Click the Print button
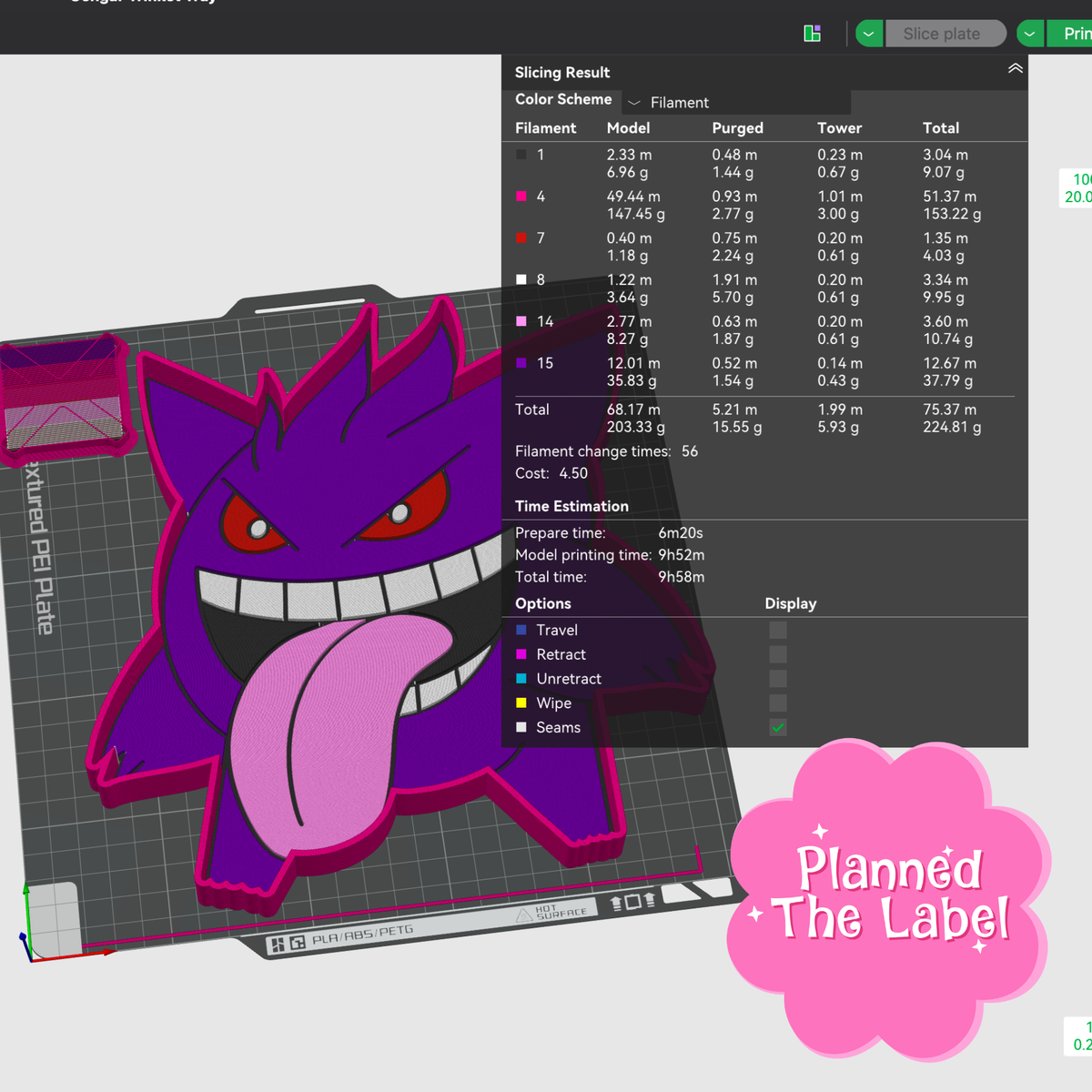The width and height of the screenshot is (1092, 1092). pyautogui.click(x=1070, y=34)
